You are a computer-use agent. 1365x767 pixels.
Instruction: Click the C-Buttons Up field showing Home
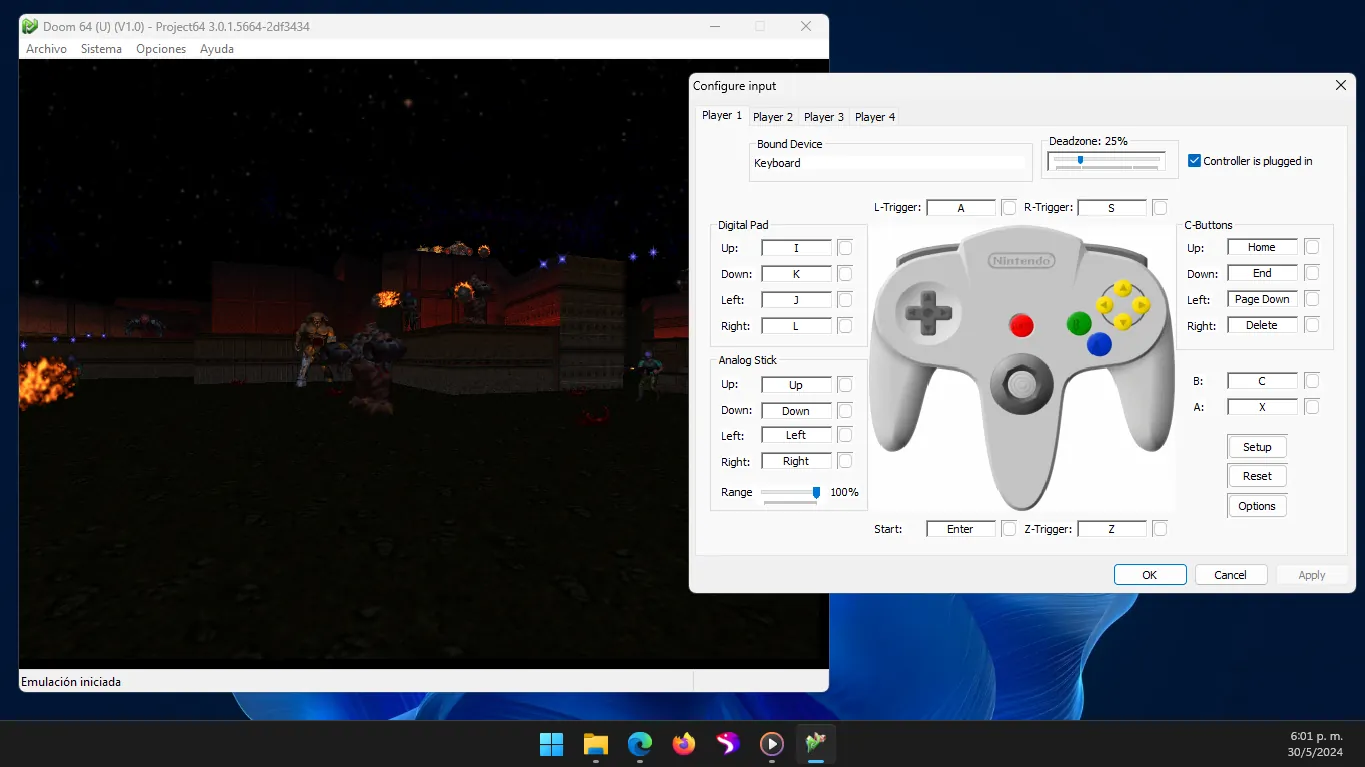click(1262, 247)
